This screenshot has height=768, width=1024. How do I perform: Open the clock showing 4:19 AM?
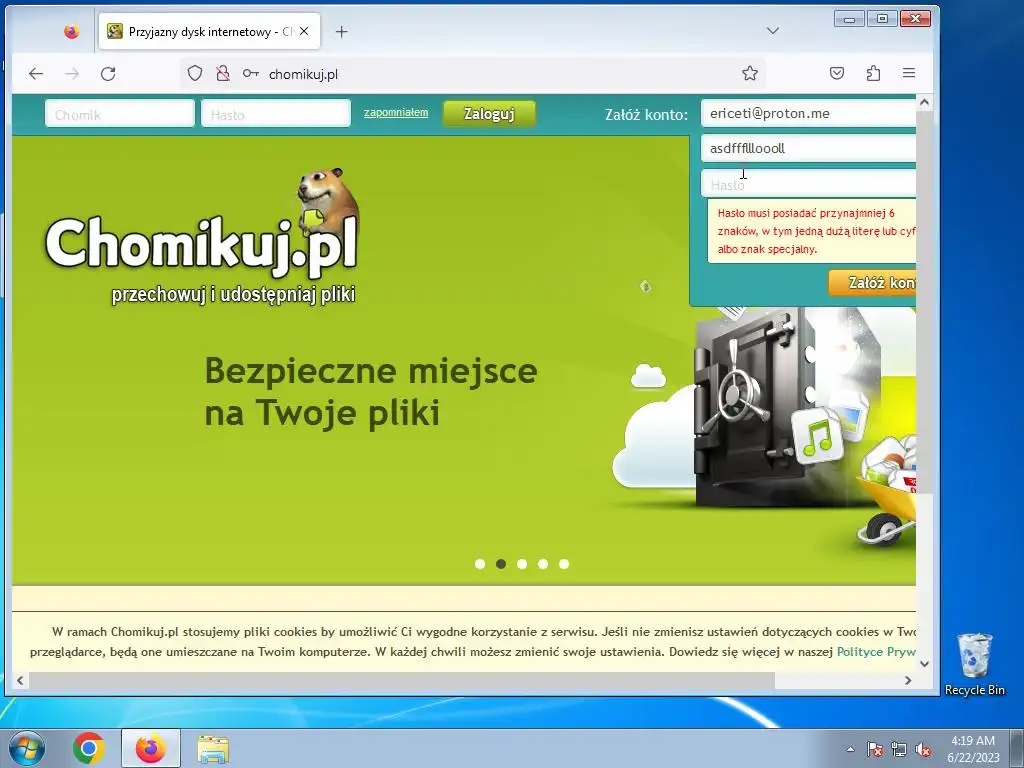973,749
